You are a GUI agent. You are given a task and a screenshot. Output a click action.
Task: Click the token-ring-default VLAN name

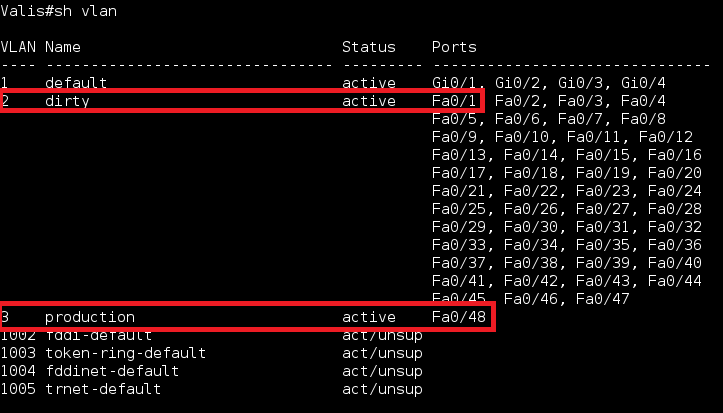pos(125,353)
